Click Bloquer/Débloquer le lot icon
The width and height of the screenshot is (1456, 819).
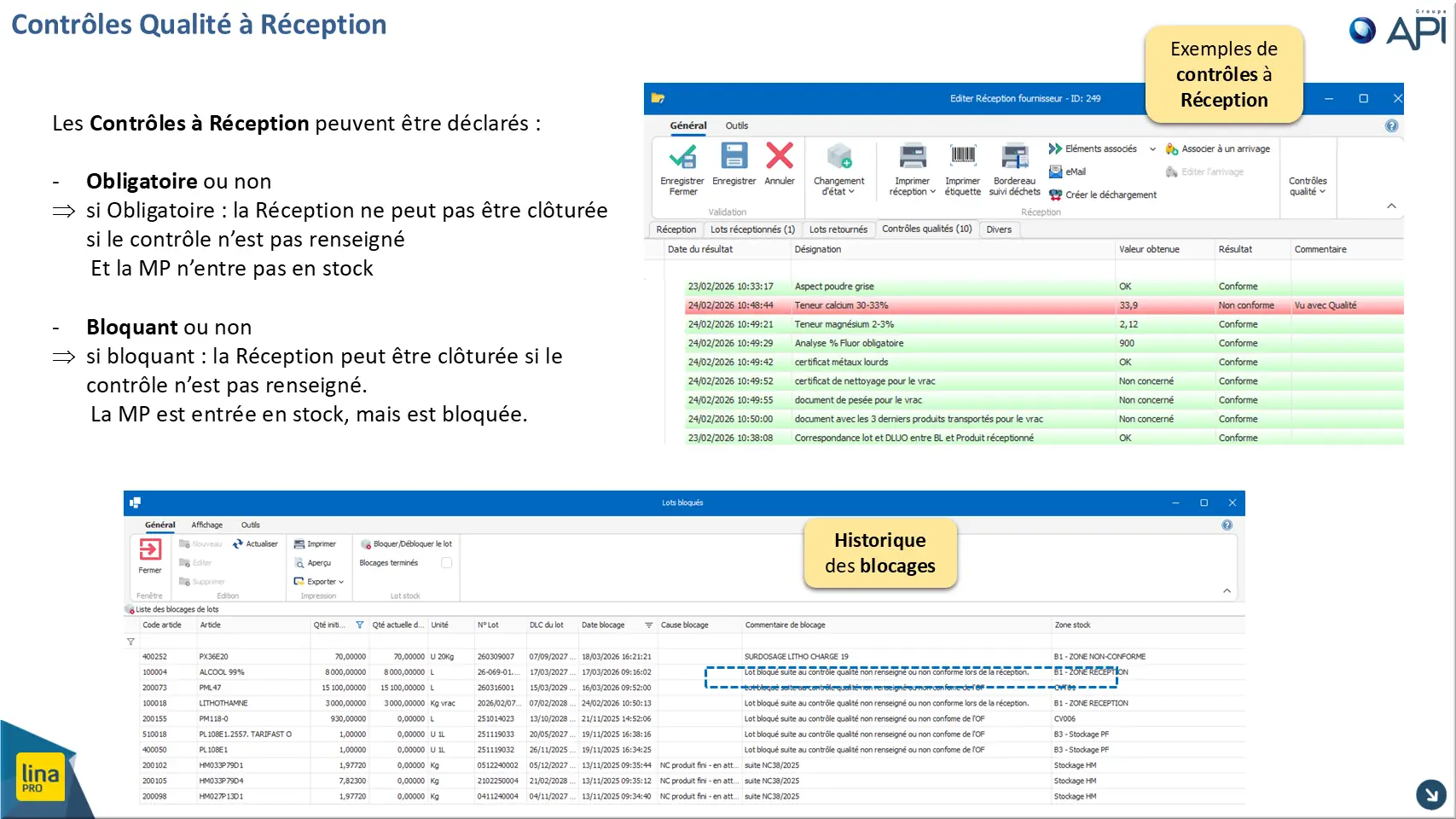point(366,543)
